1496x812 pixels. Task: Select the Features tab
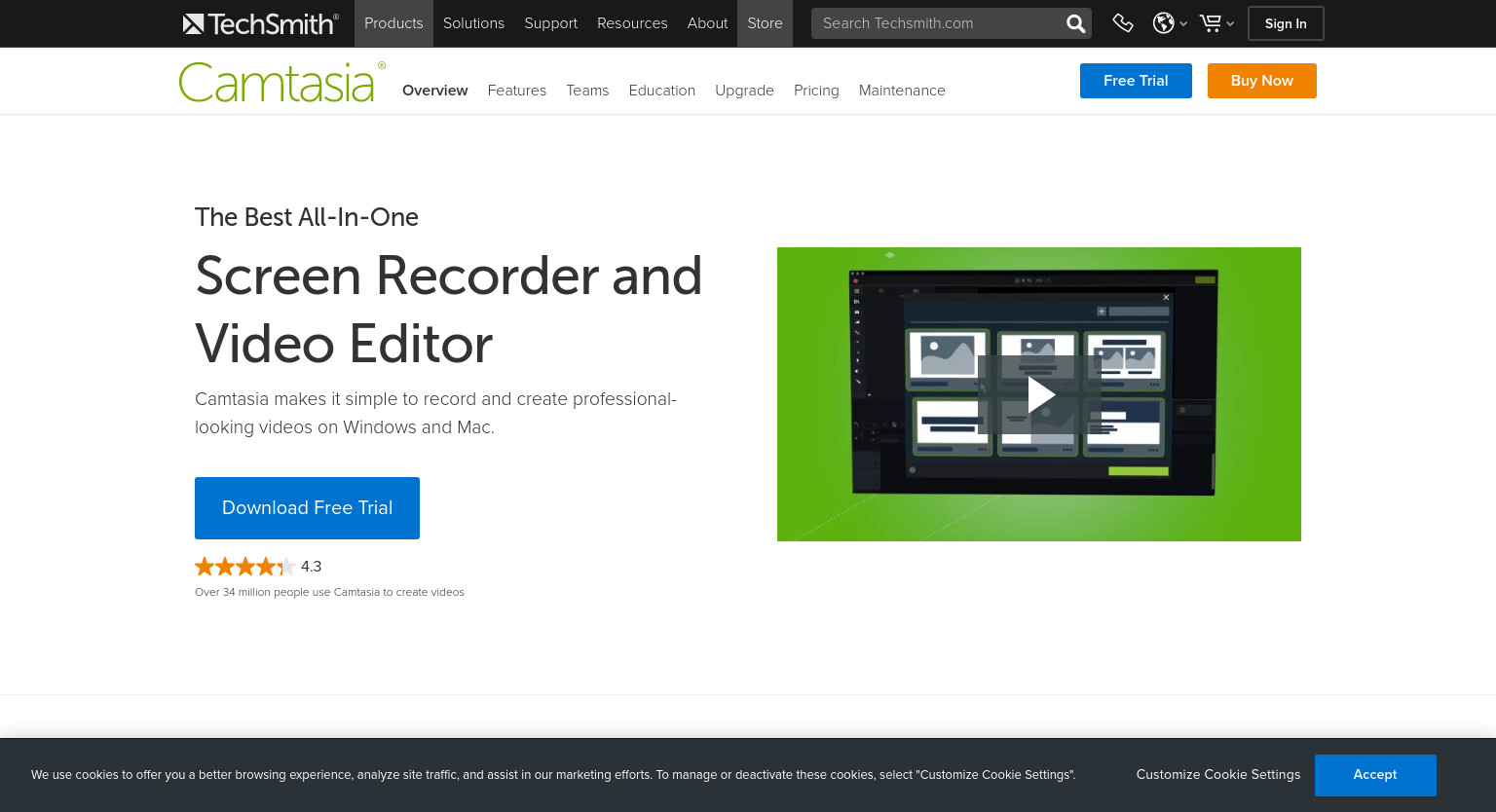pyautogui.click(x=516, y=91)
